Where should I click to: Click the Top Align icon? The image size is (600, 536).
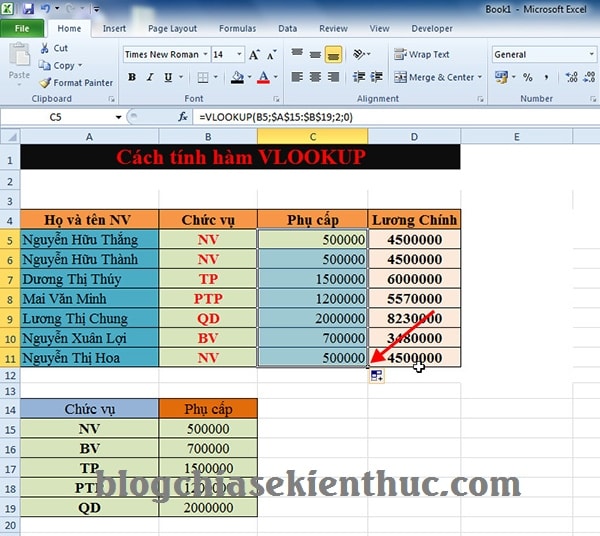[x=297, y=54]
